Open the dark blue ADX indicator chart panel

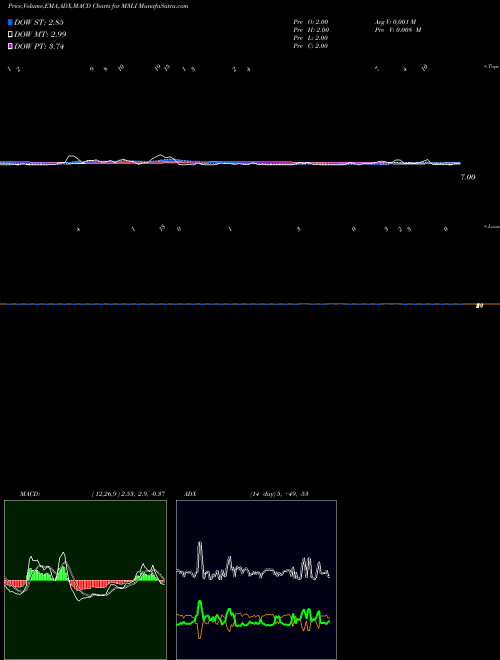(256, 580)
